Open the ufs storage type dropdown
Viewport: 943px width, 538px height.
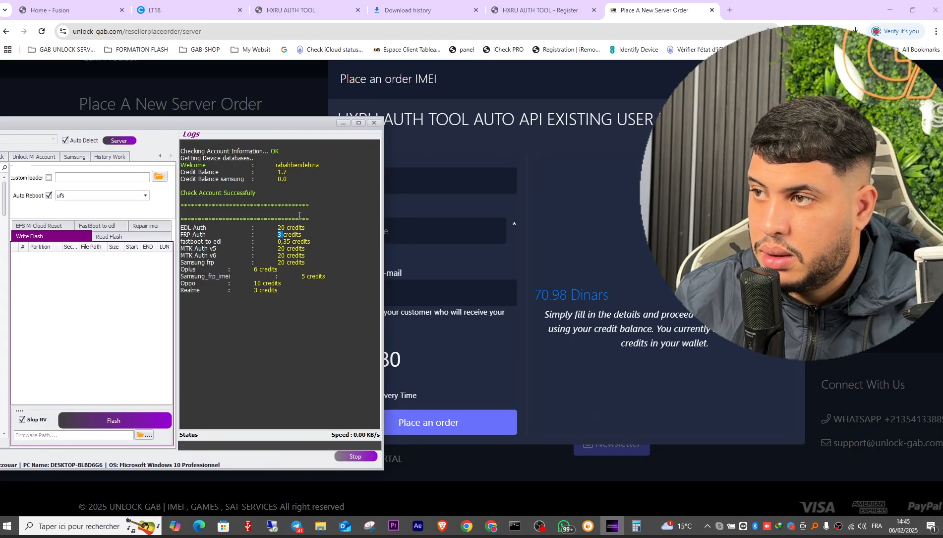pyautogui.click(x=102, y=195)
